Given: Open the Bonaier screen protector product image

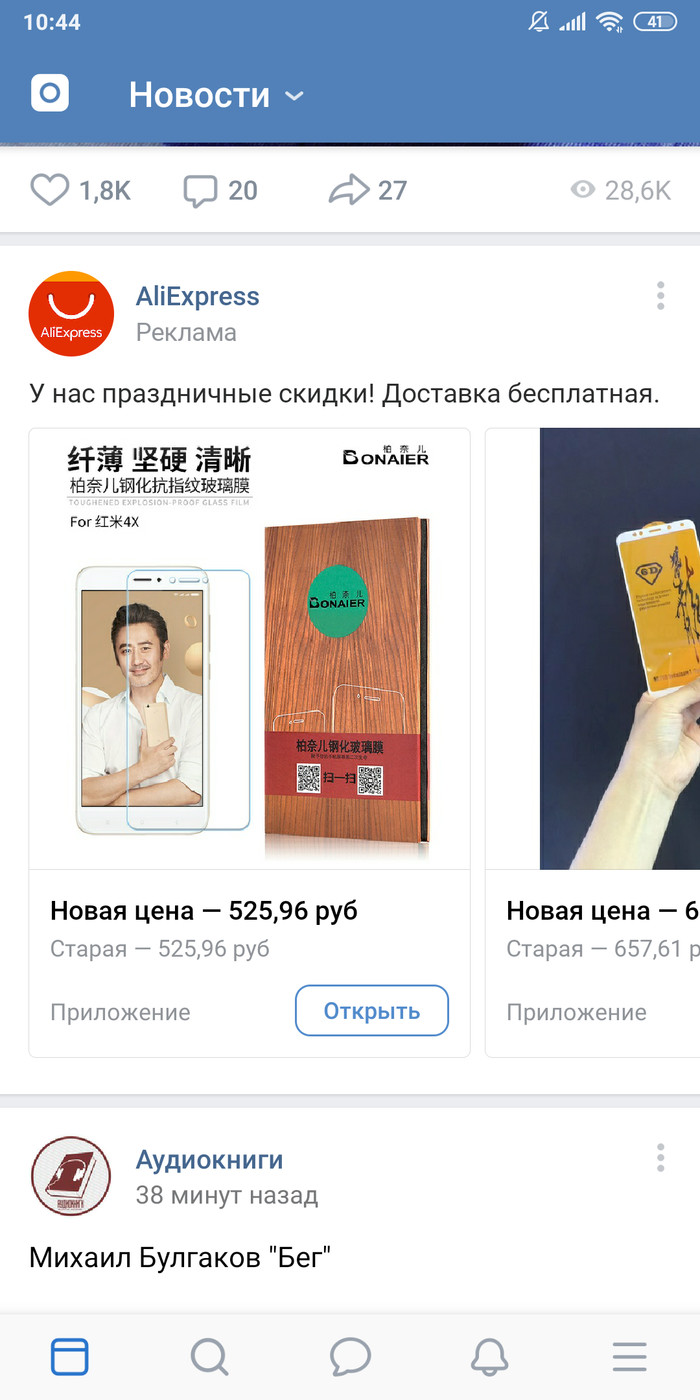Looking at the screenshot, I should (x=250, y=649).
